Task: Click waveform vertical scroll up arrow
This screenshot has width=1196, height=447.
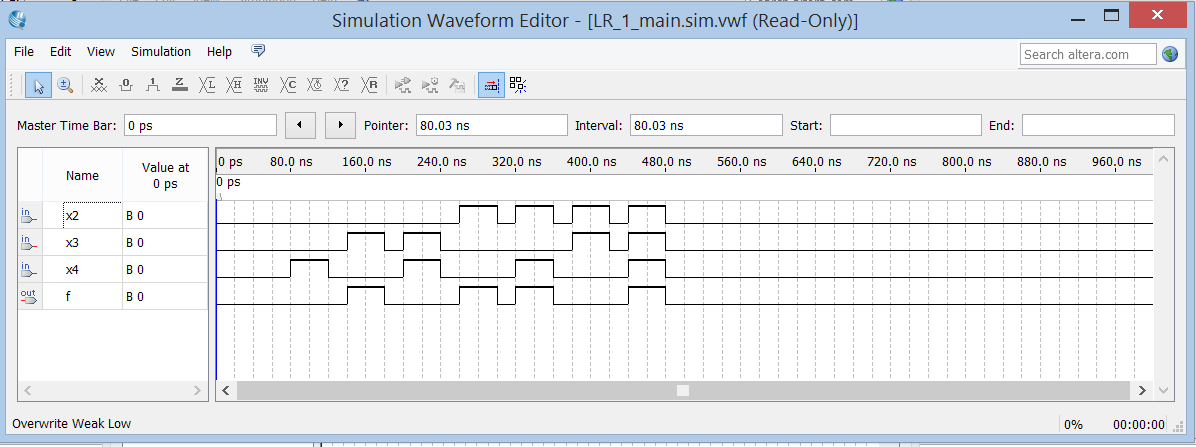Action: (x=1163, y=159)
